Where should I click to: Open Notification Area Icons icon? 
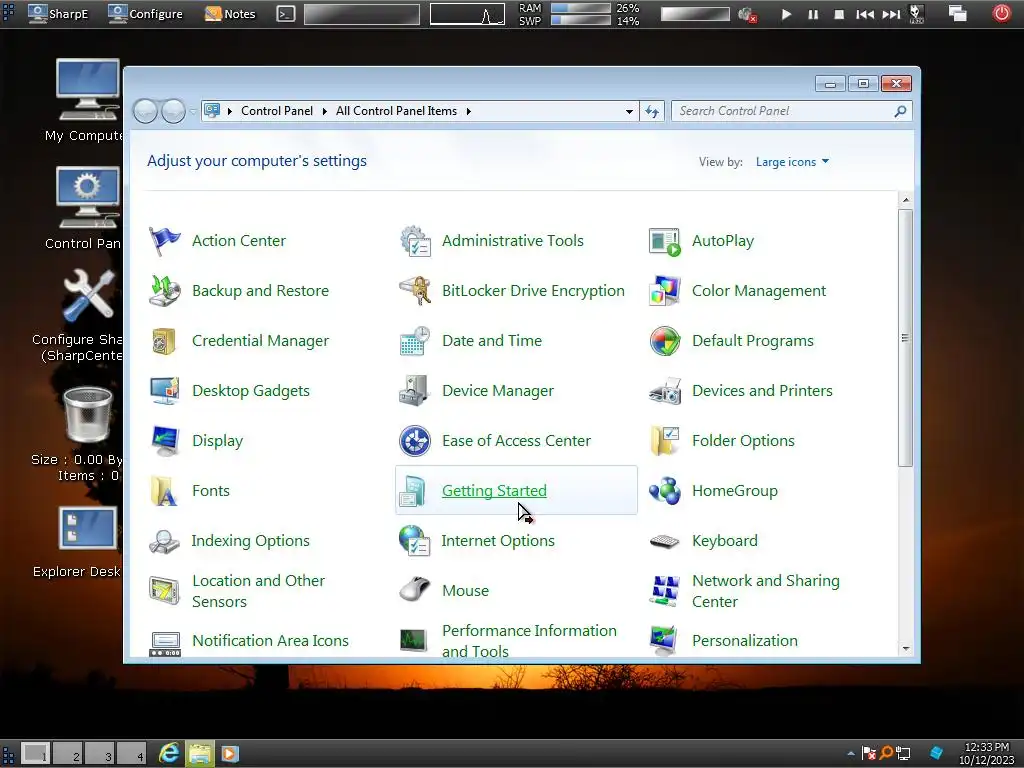pos(165,643)
